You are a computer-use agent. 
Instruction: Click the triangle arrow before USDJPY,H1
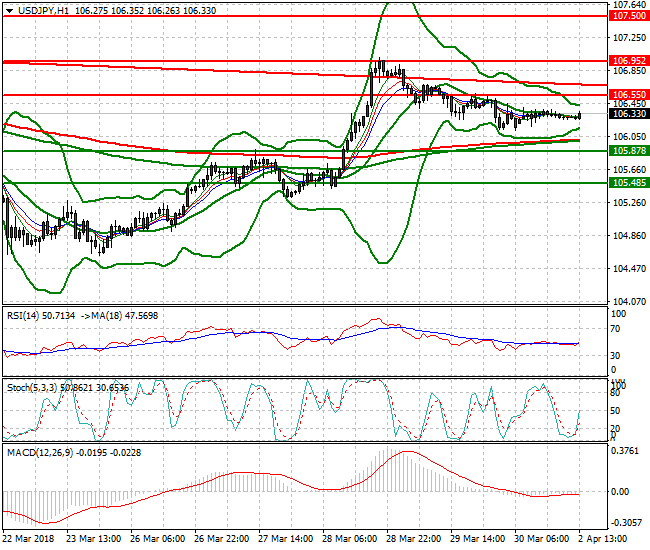point(8,10)
